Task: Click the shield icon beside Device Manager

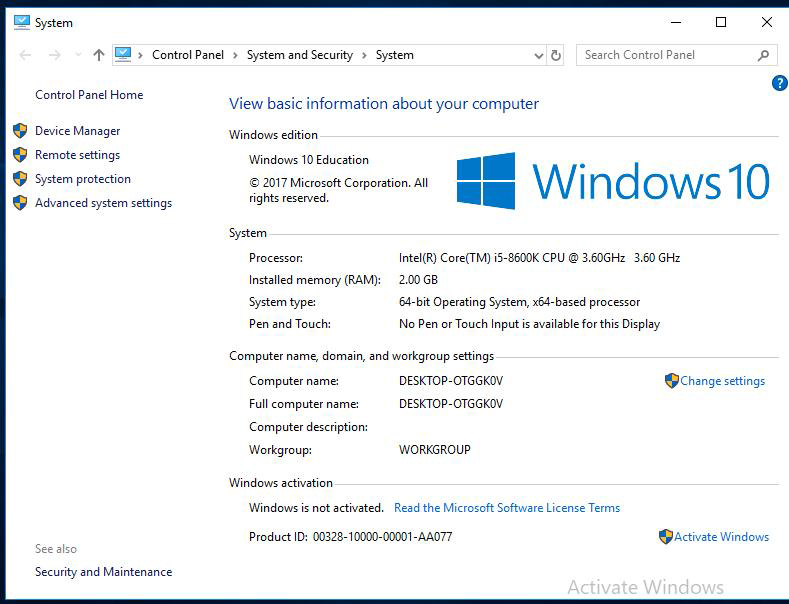Action: coord(20,131)
